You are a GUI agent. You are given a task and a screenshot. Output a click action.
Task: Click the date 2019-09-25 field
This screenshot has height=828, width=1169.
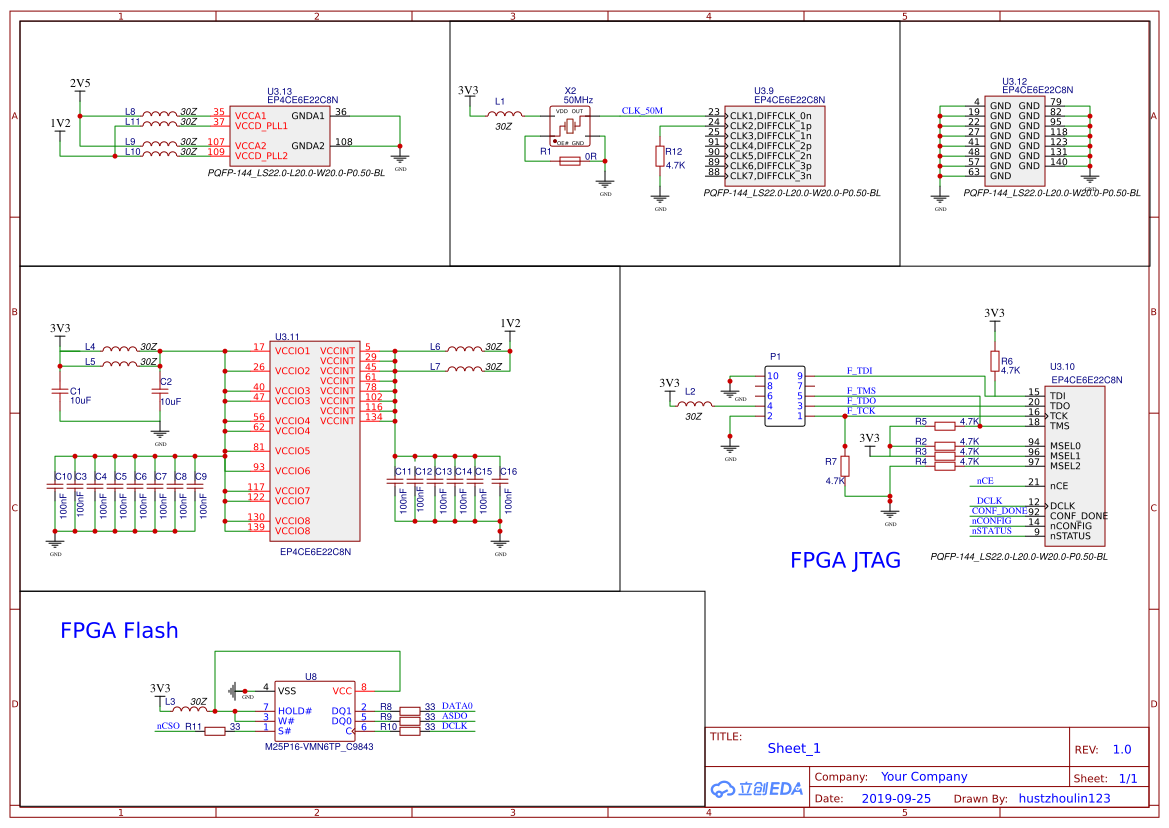(x=897, y=797)
